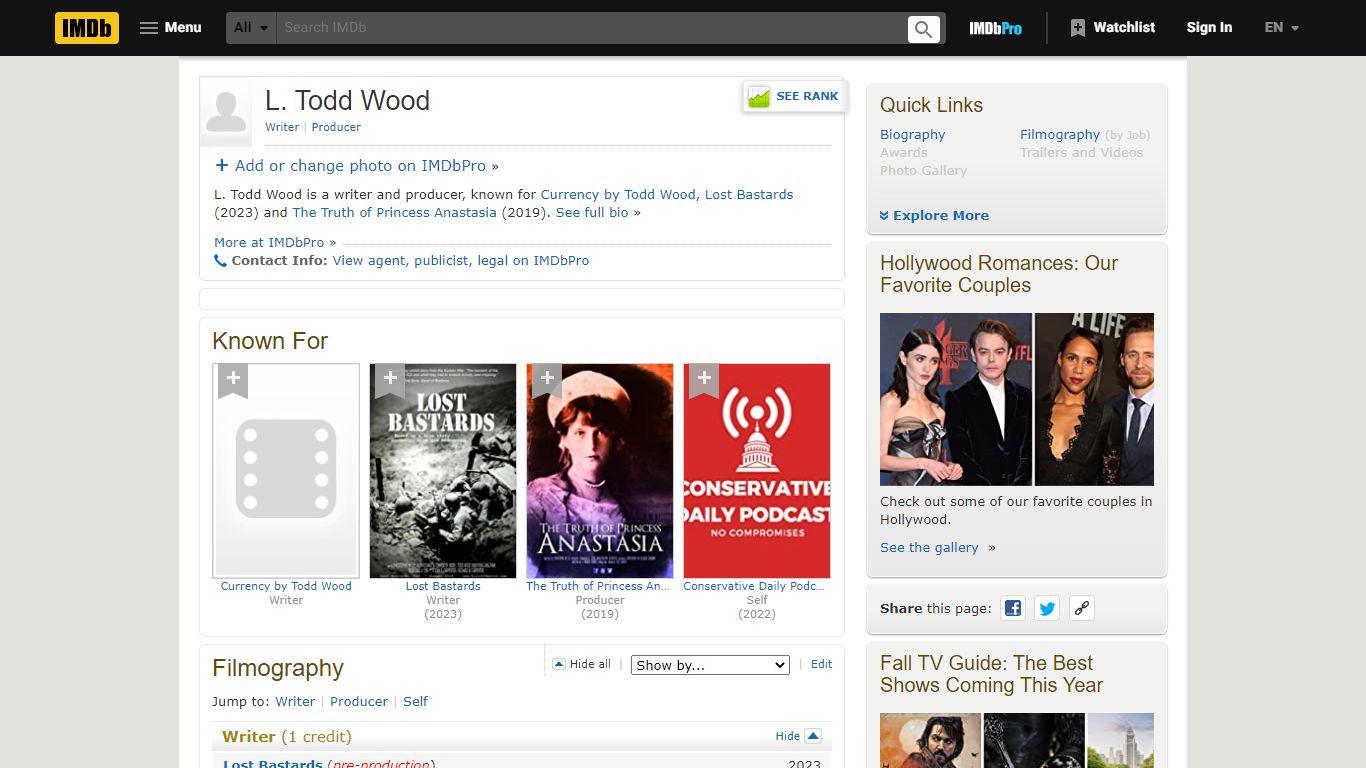Open the Show by... dropdown
The image size is (1366, 768).
click(x=710, y=665)
